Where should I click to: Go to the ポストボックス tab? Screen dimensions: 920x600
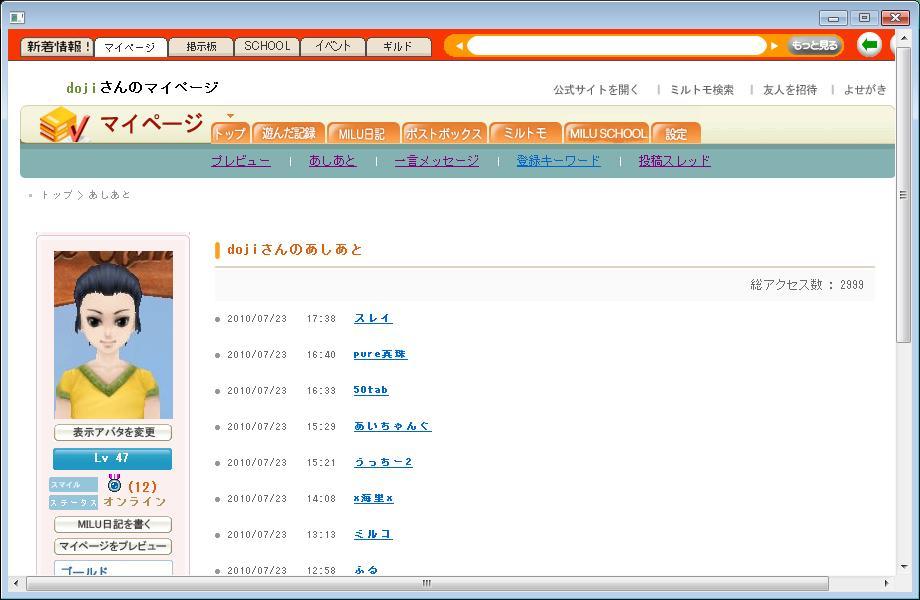click(x=444, y=134)
